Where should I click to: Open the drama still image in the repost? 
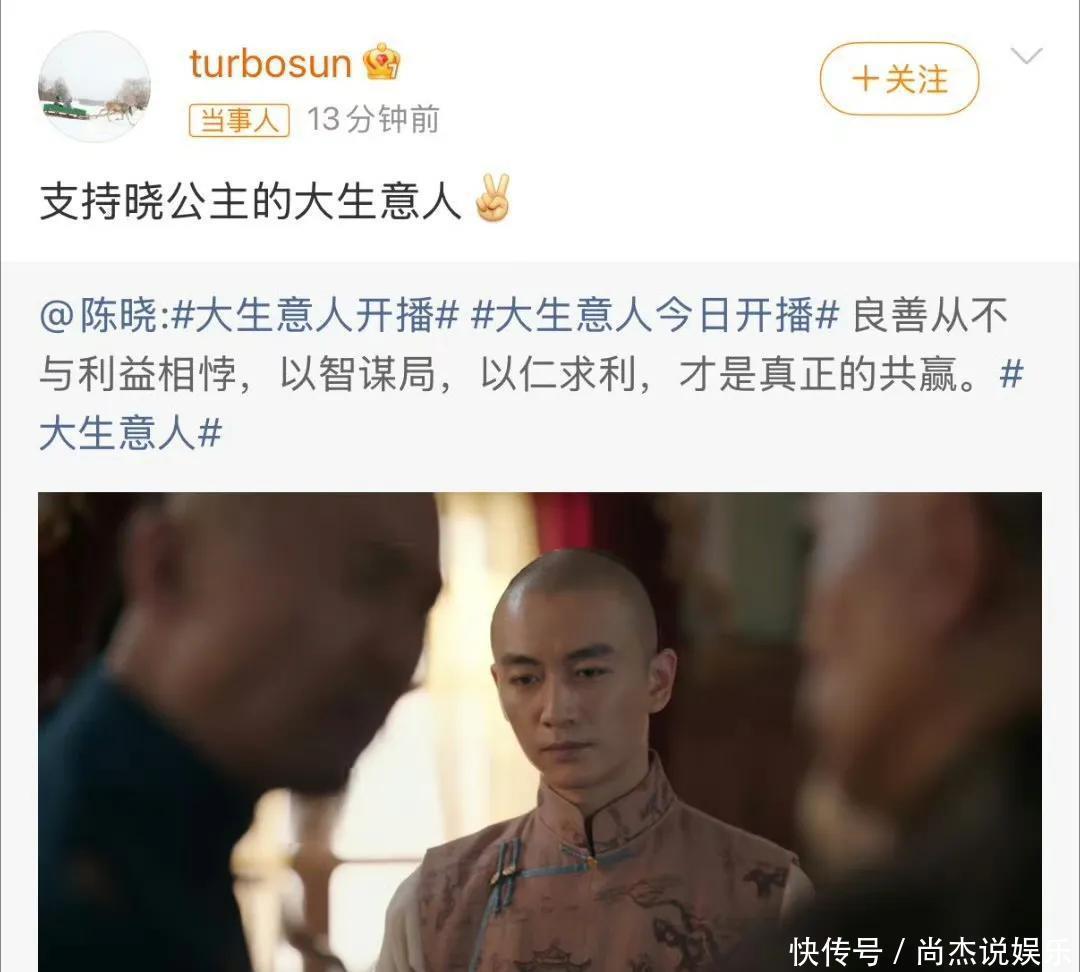point(540,732)
